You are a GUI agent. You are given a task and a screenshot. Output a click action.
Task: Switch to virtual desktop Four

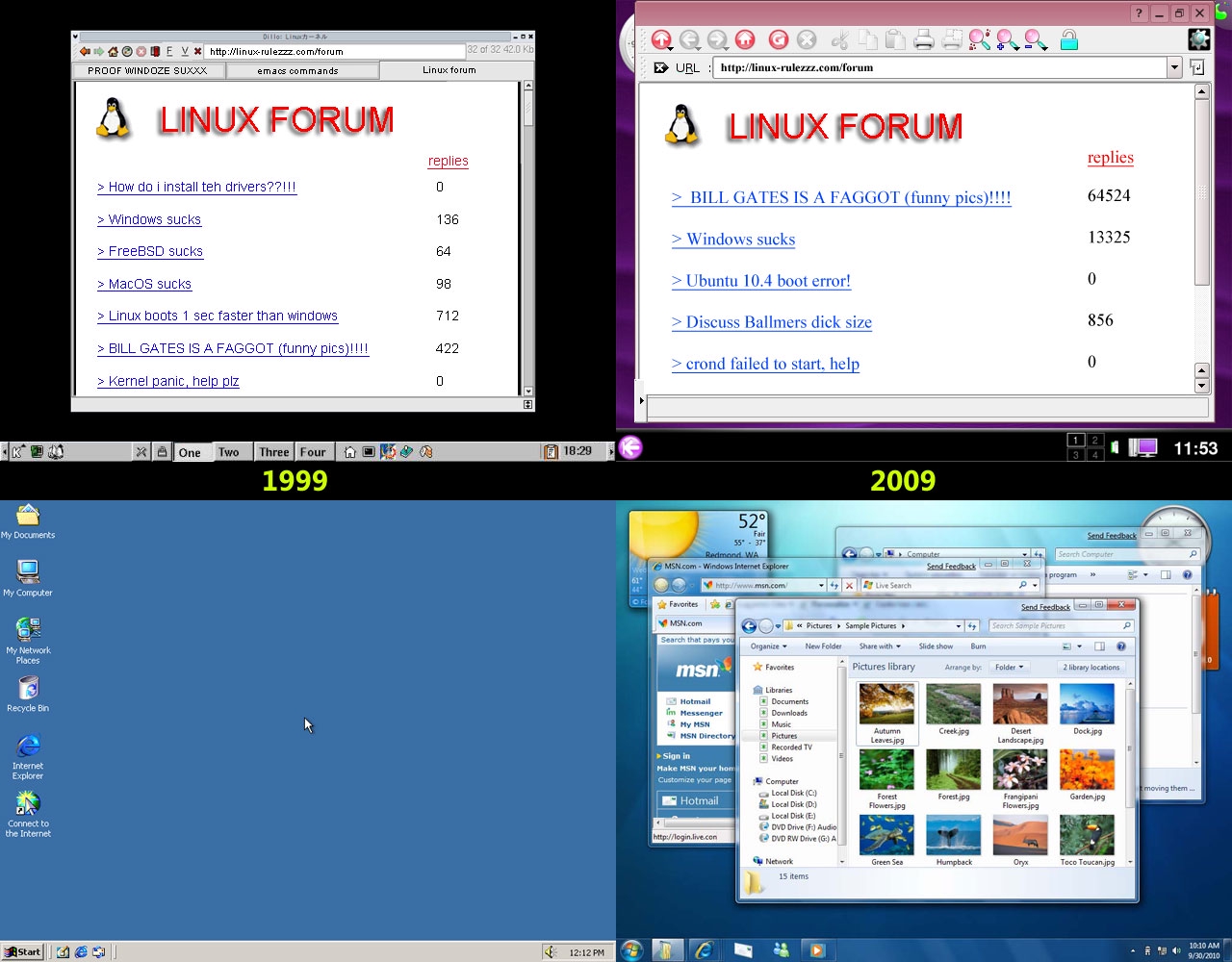coord(314,451)
